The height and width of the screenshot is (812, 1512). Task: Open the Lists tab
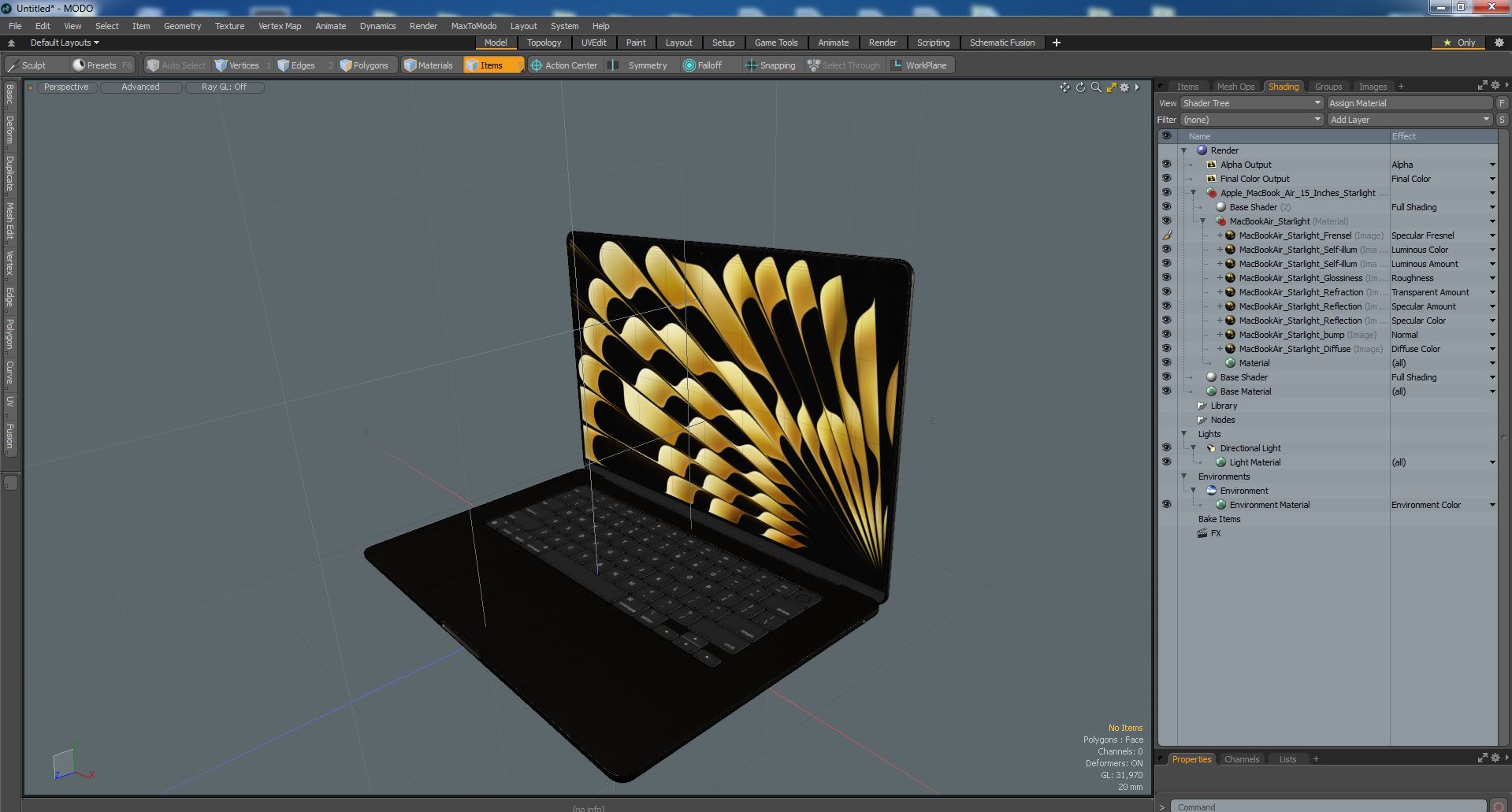click(x=1287, y=759)
